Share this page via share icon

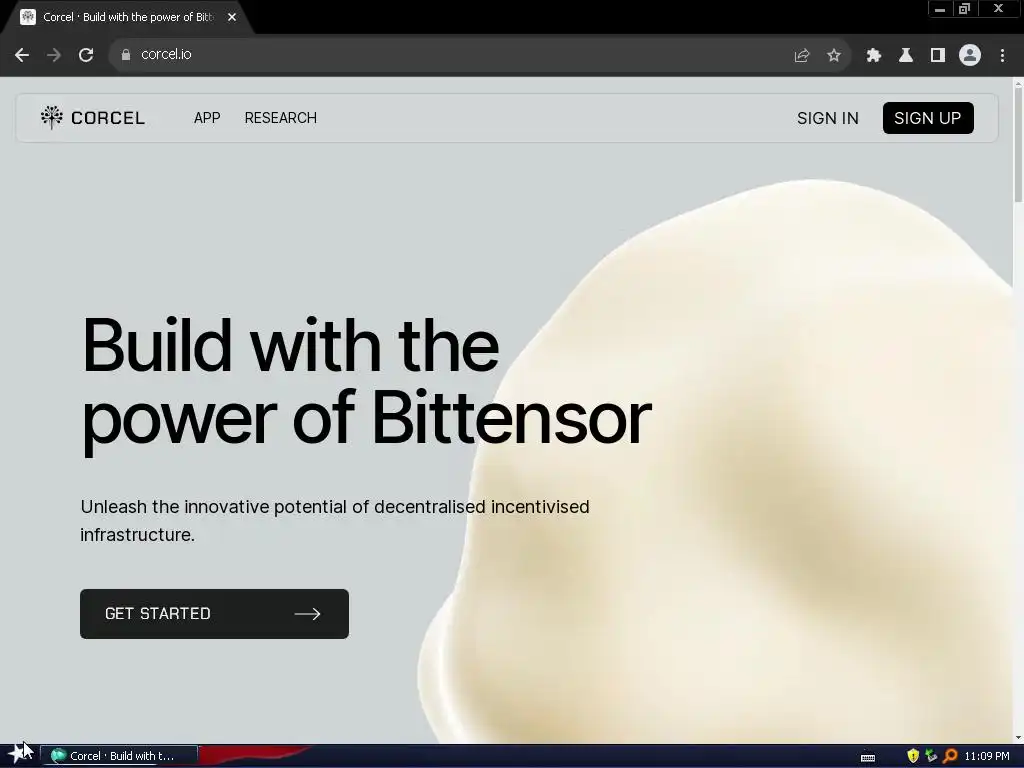(x=802, y=56)
